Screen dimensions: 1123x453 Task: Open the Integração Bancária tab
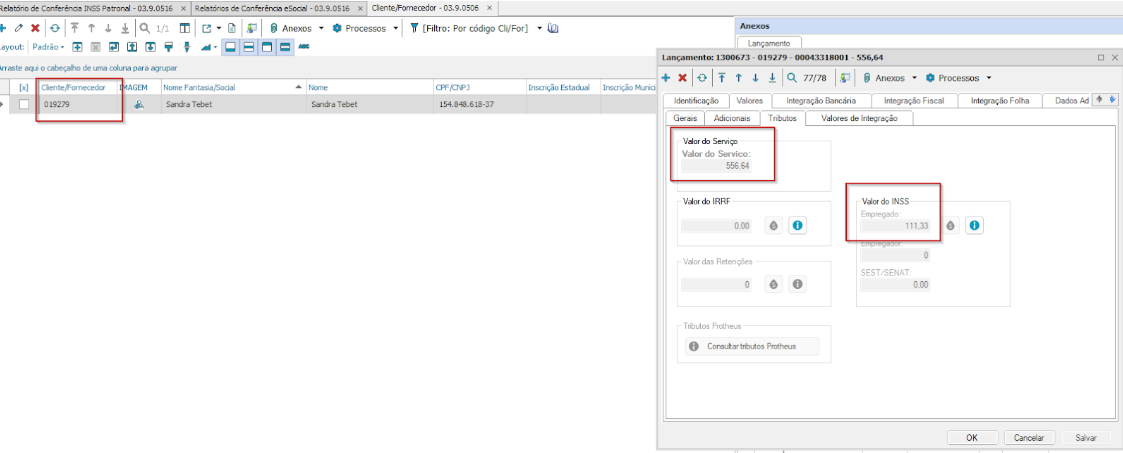[x=821, y=101]
